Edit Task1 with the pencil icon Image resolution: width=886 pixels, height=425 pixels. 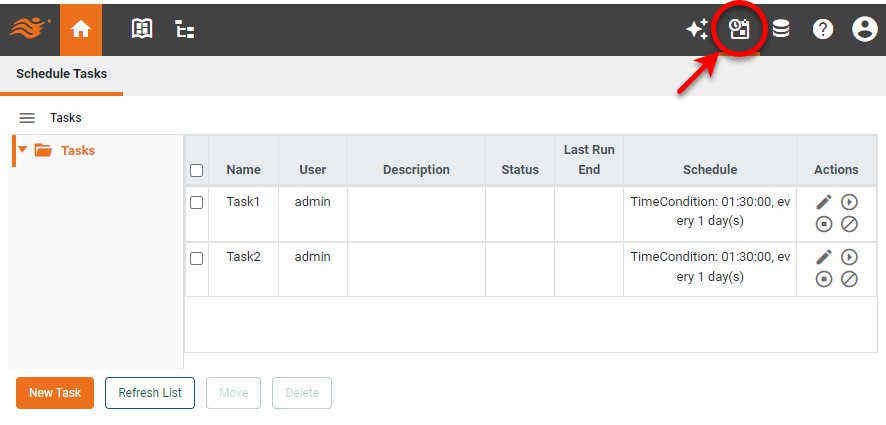824,202
